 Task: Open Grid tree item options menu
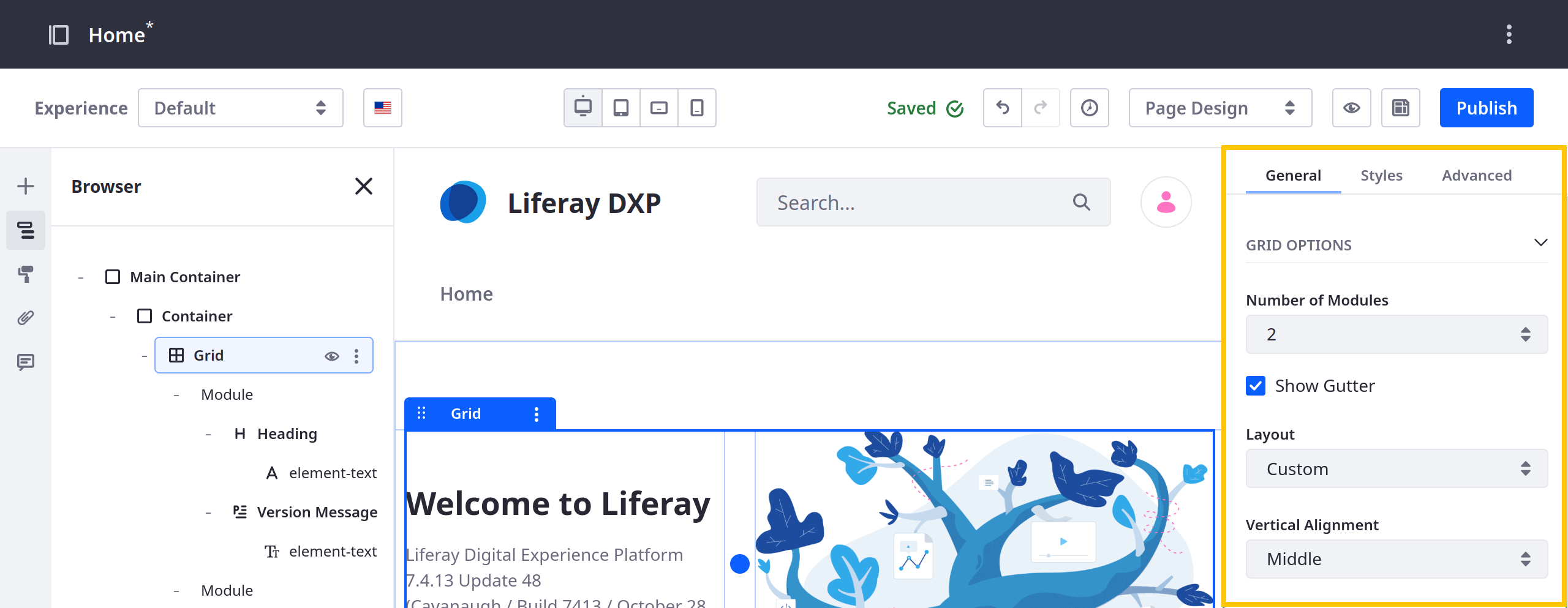tap(356, 356)
